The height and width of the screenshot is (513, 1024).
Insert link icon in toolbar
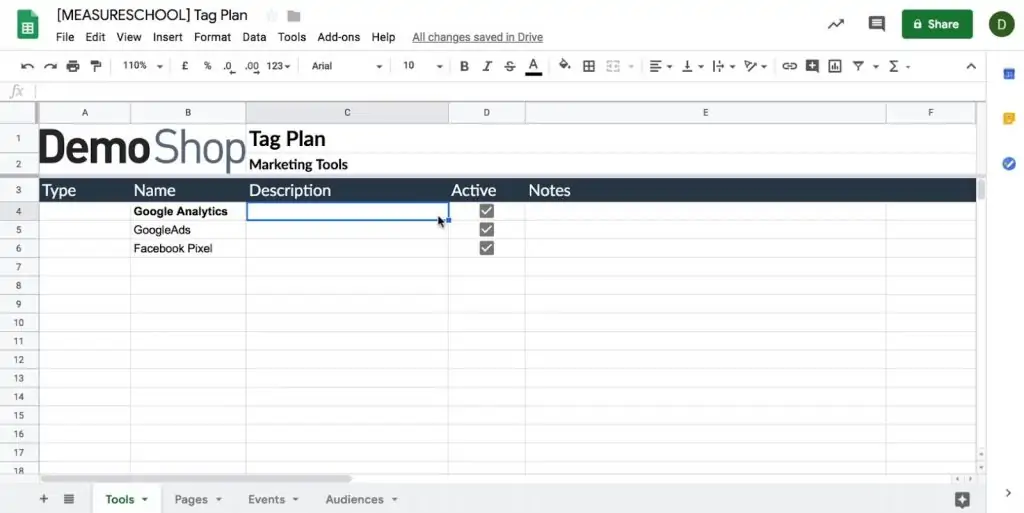[x=790, y=66]
